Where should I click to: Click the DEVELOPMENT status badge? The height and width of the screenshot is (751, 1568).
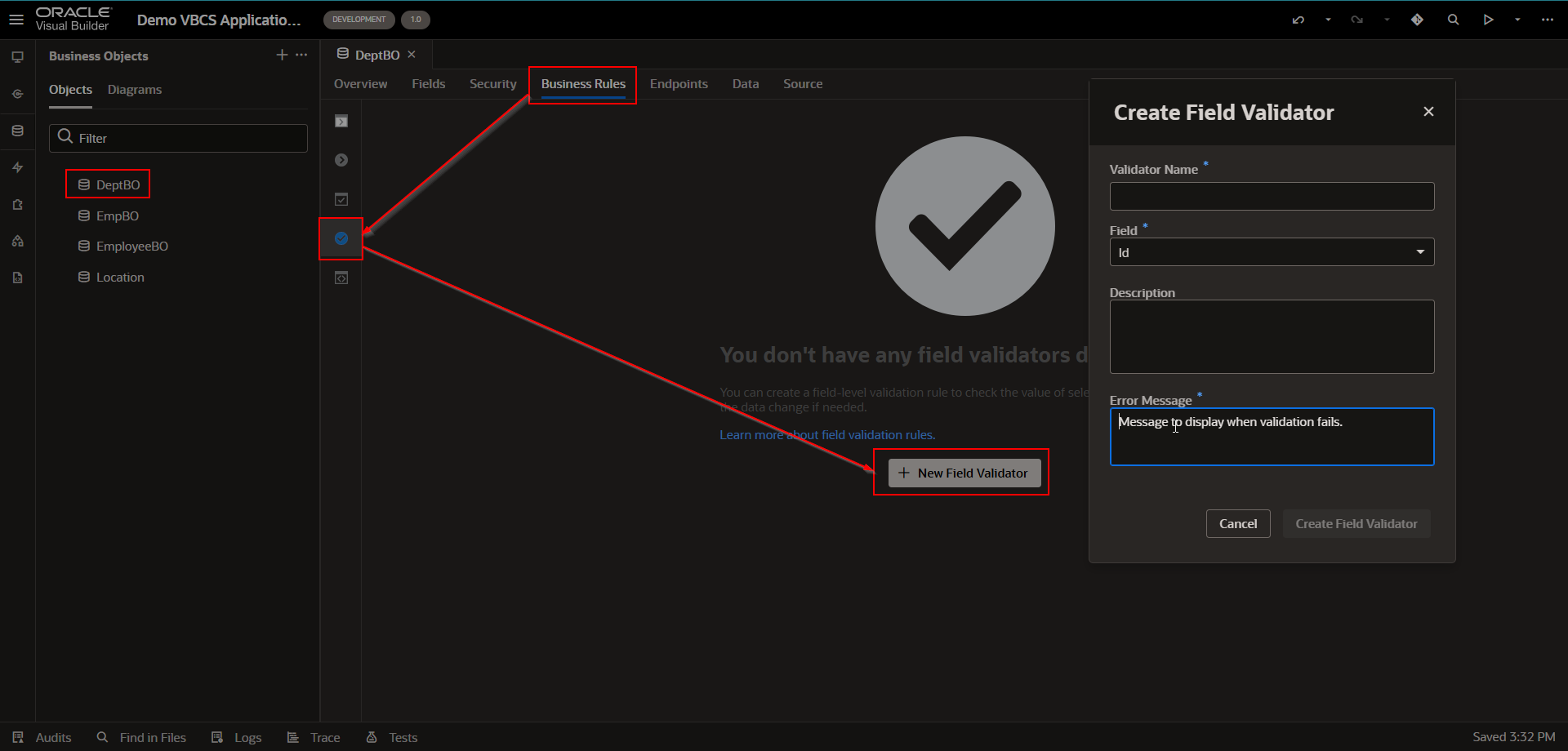[x=359, y=20]
